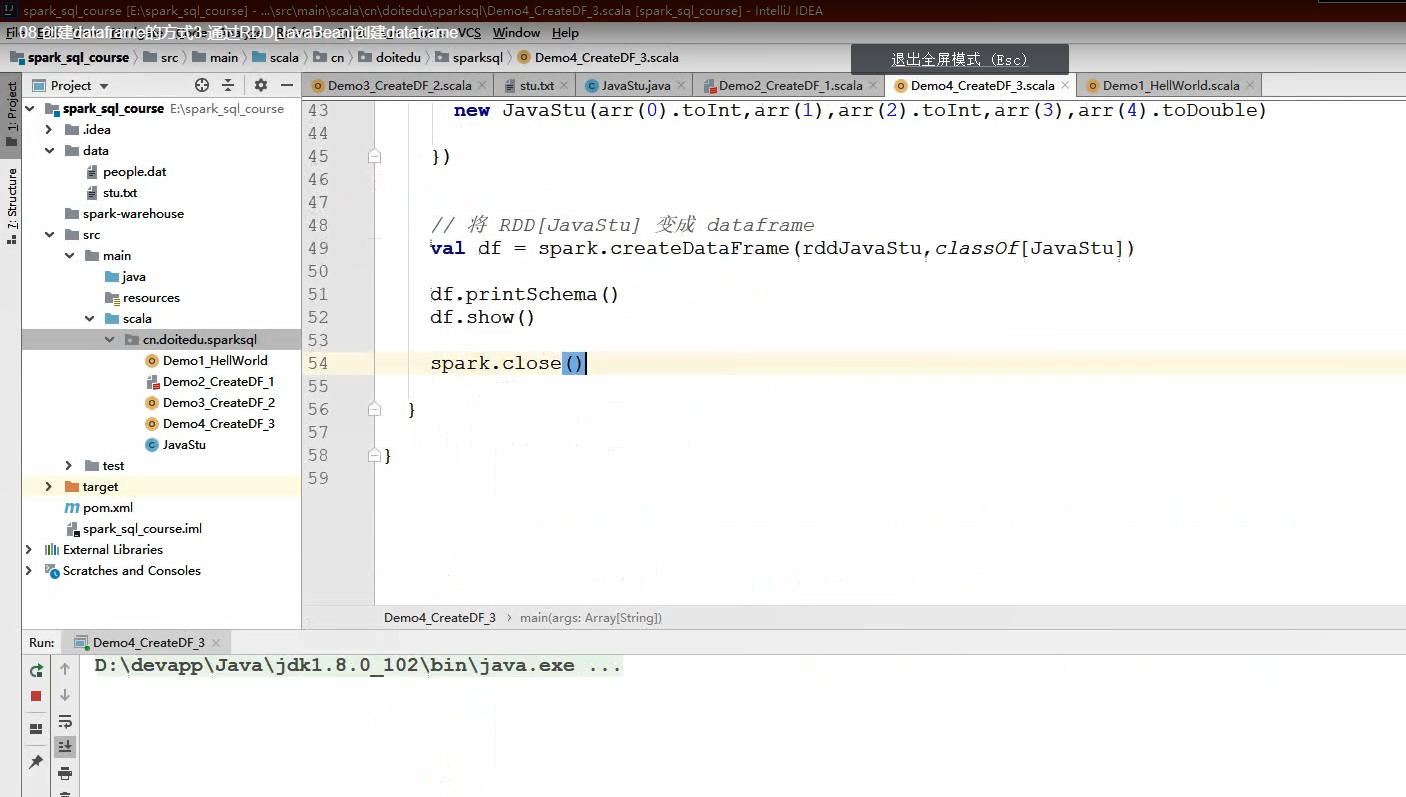
Task: Switch to the Demo1_HellWorld.scala editor tab
Action: [x=1170, y=86]
